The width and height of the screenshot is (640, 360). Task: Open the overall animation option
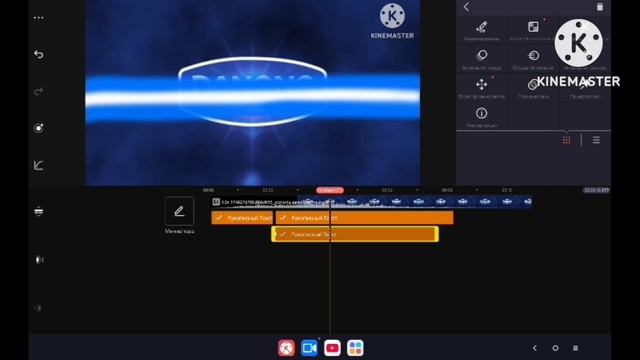coord(533,59)
